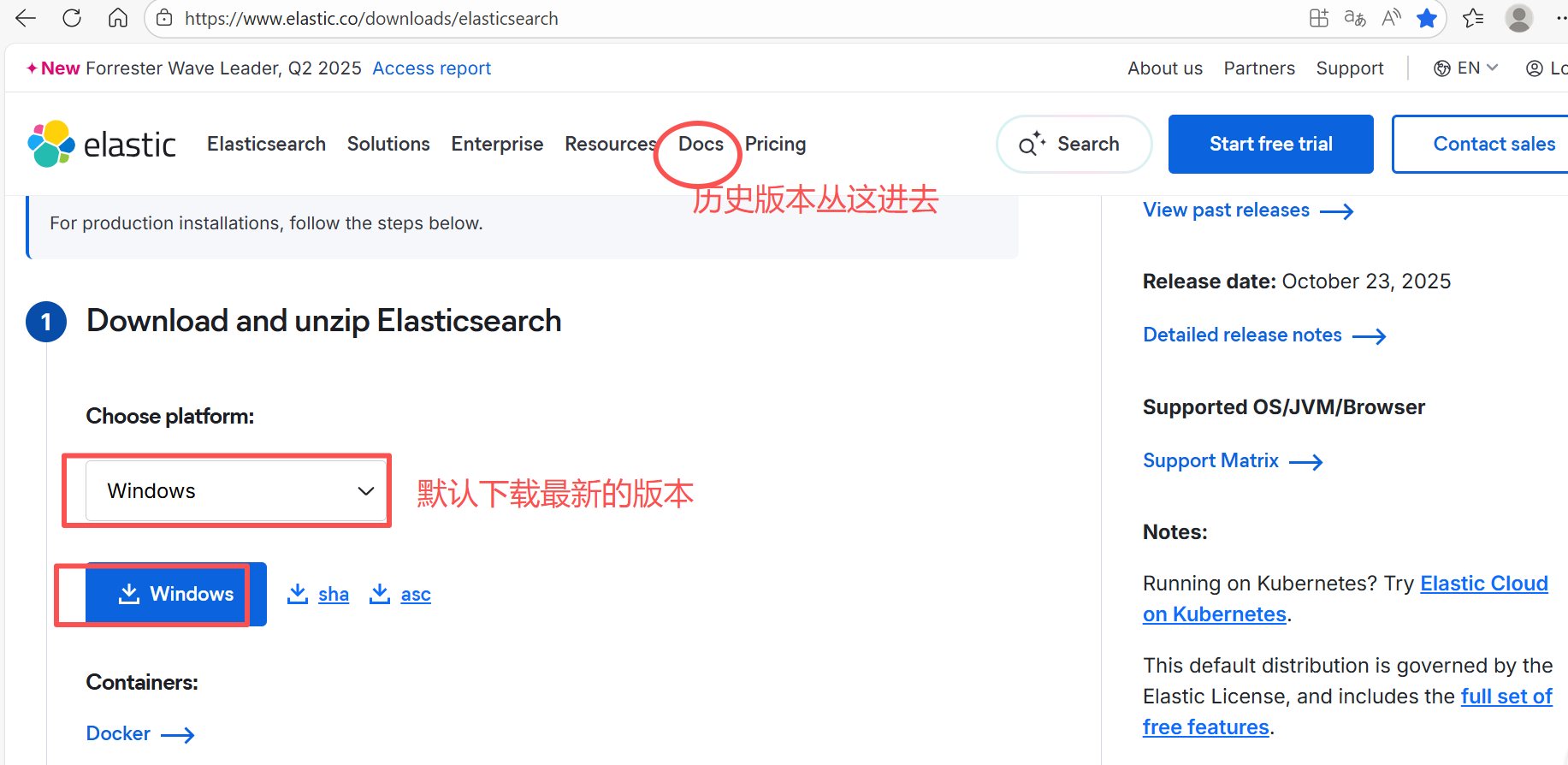Open About us page
Image resolution: width=1568 pixels, height=765 pixels.
(1165, 68)
